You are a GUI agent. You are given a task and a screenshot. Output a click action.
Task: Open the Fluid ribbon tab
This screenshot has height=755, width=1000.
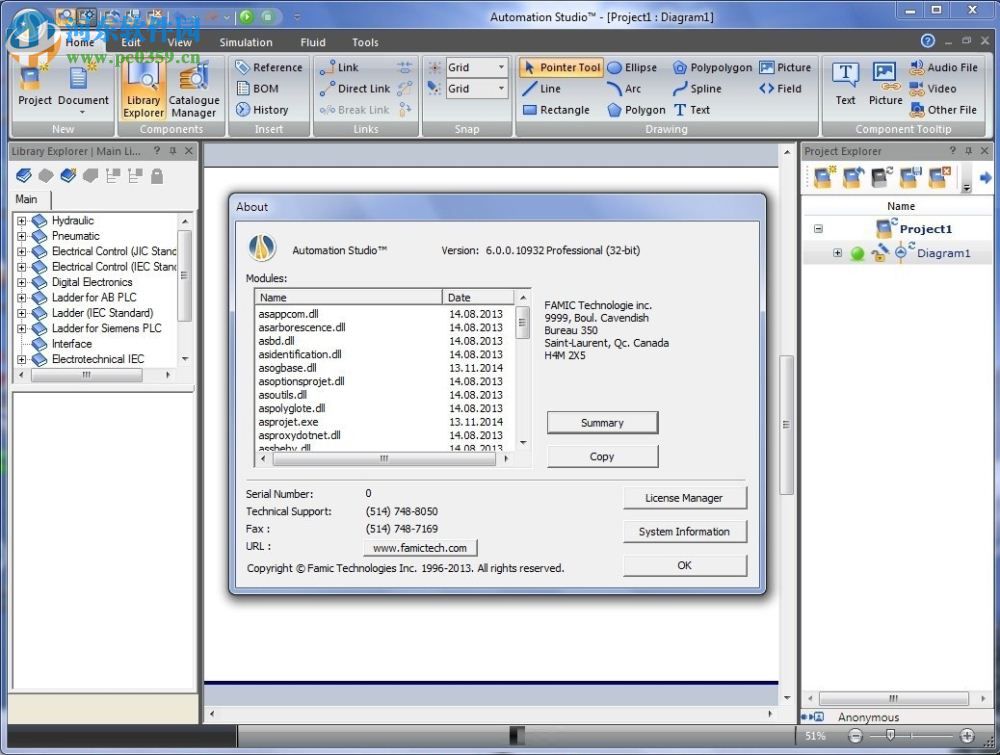point(312,42)
